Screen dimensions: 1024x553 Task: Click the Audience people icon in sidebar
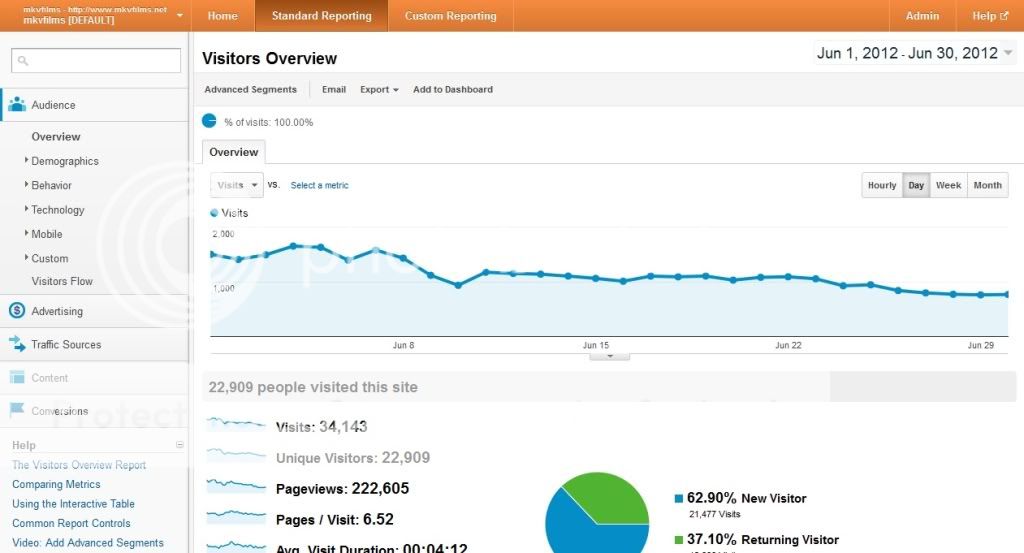coord(17,105)
